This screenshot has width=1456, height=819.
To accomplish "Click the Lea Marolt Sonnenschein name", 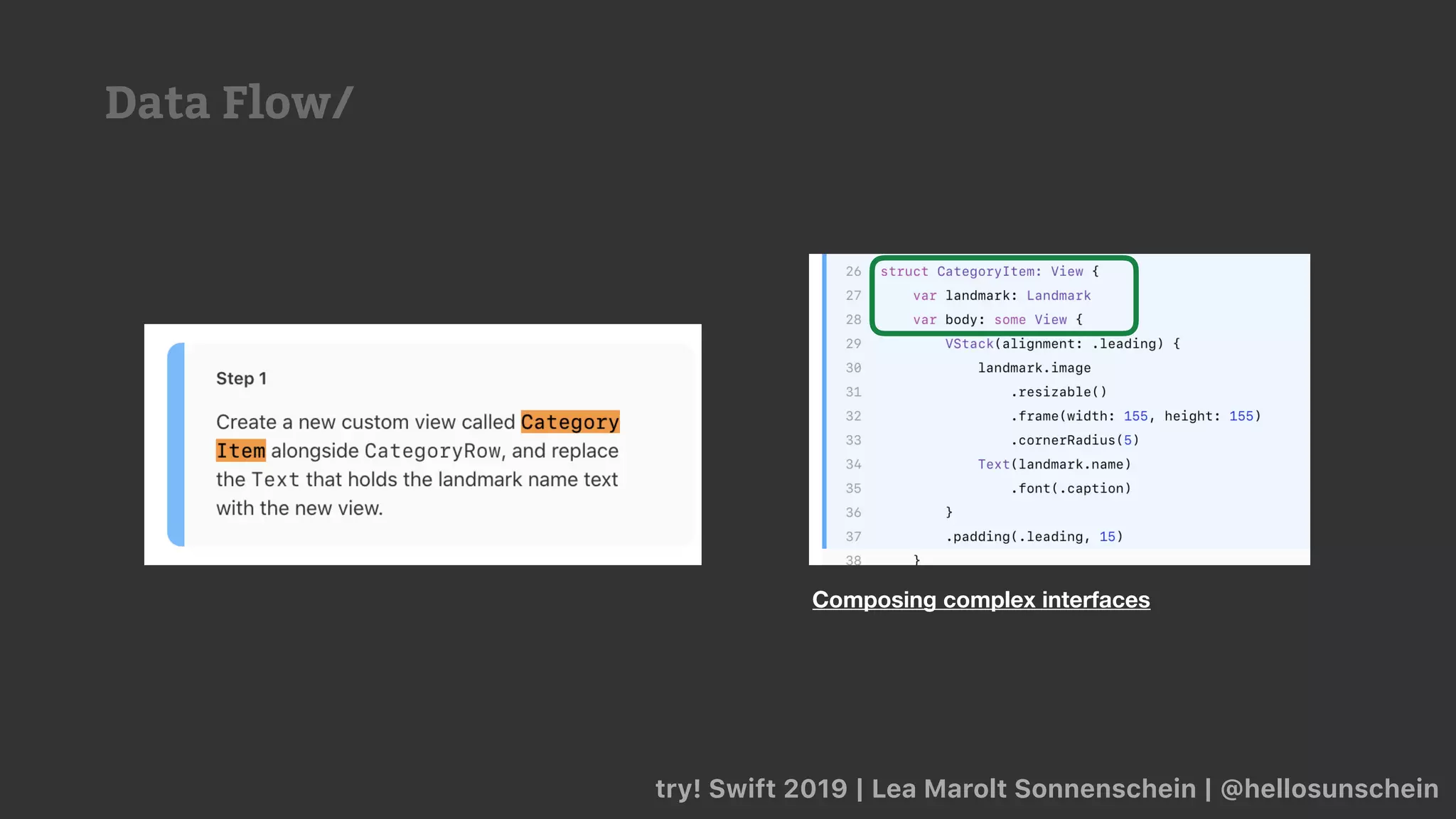I will pos(1034,788).
